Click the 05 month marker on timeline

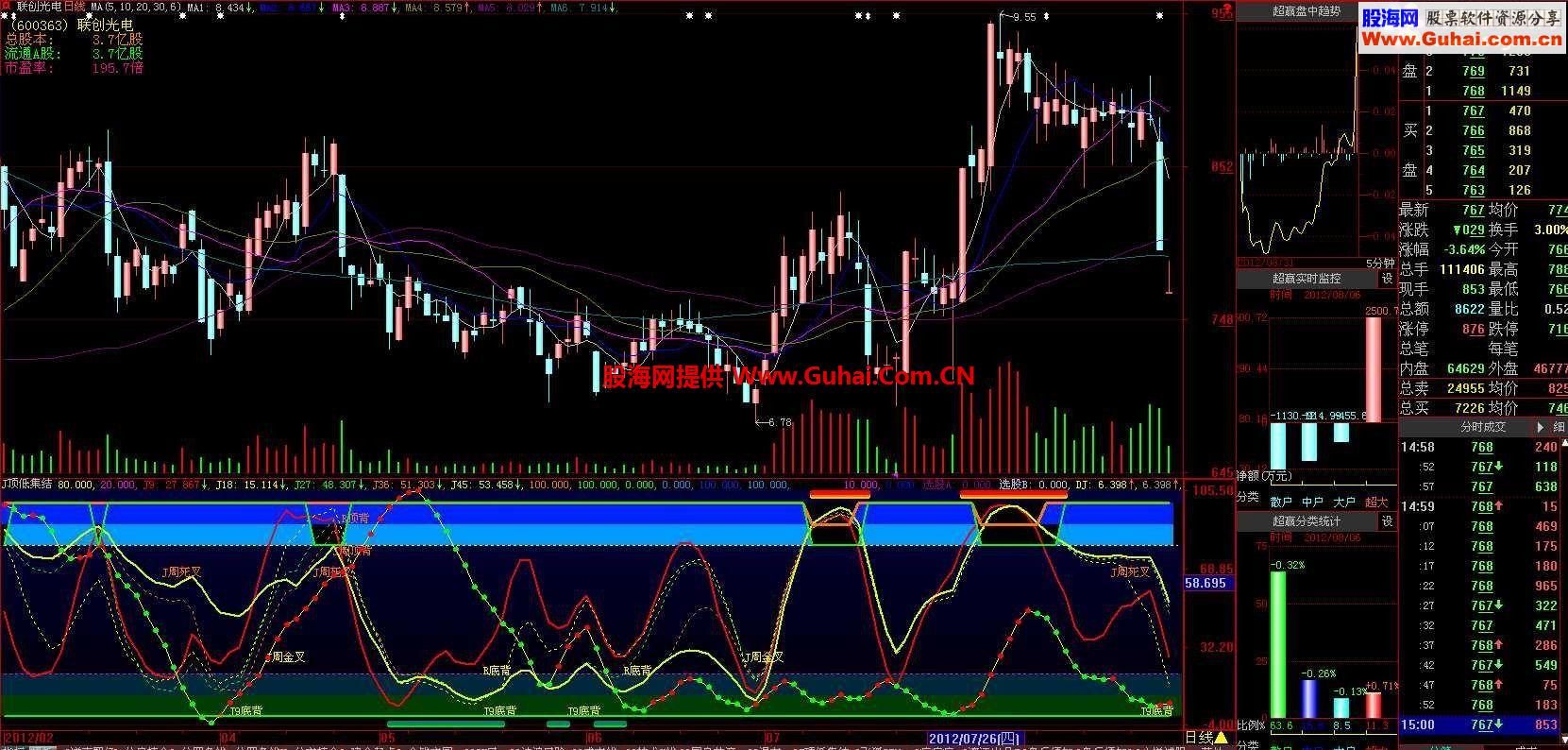pos(387,737)
